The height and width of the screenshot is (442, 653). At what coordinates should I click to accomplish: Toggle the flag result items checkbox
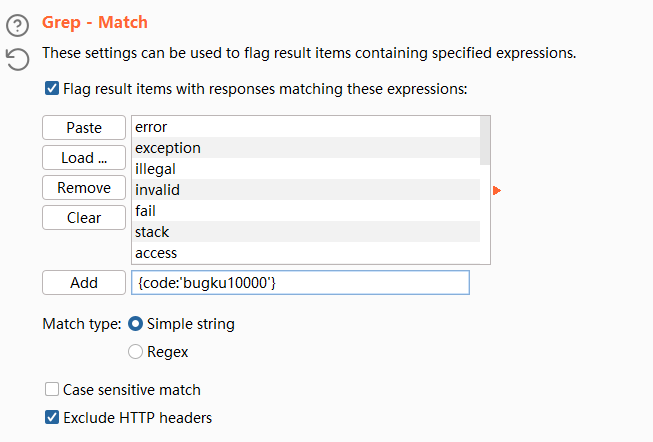[52, 89]
